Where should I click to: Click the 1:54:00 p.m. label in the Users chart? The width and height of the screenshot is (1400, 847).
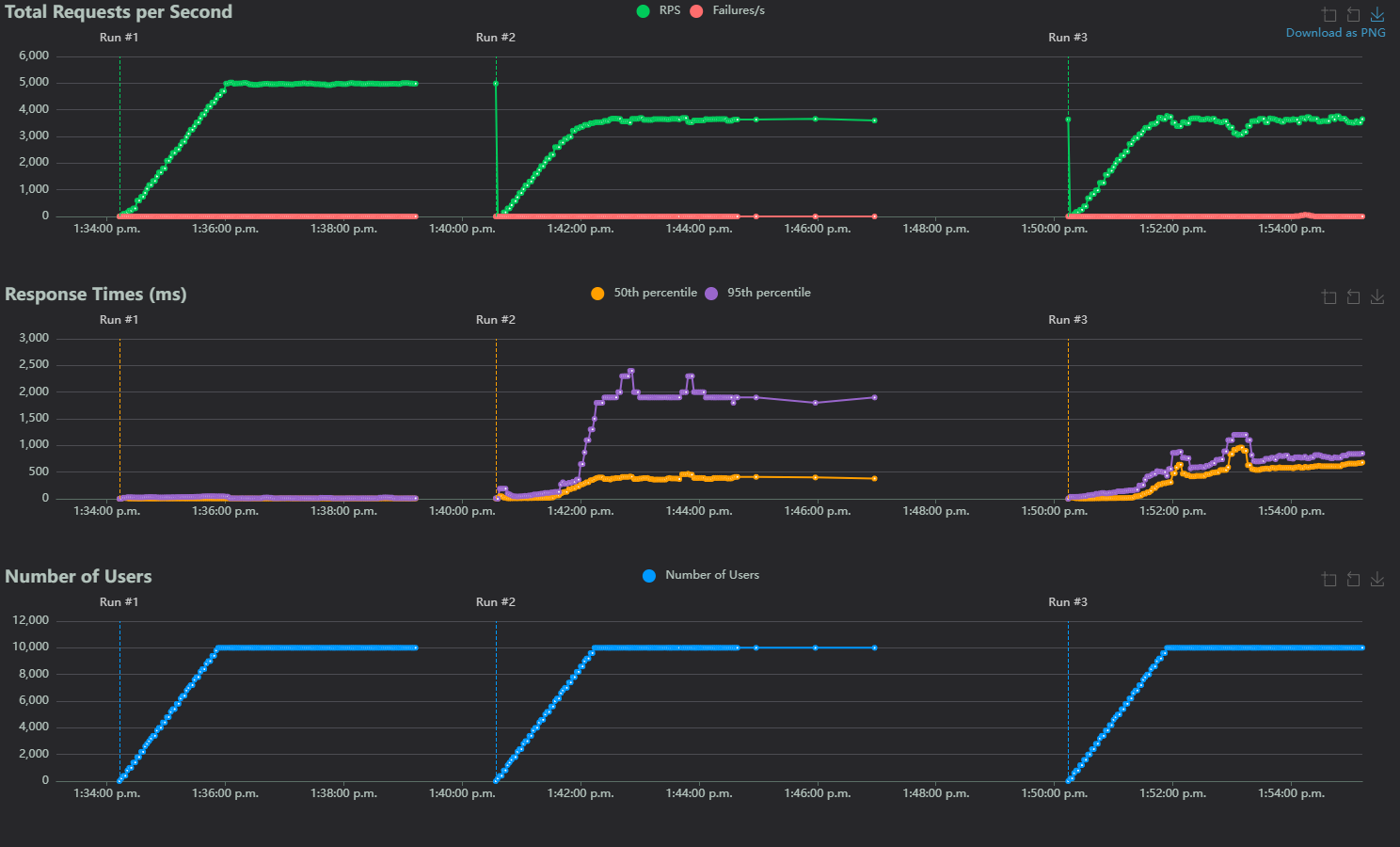tap(1291, 793)
